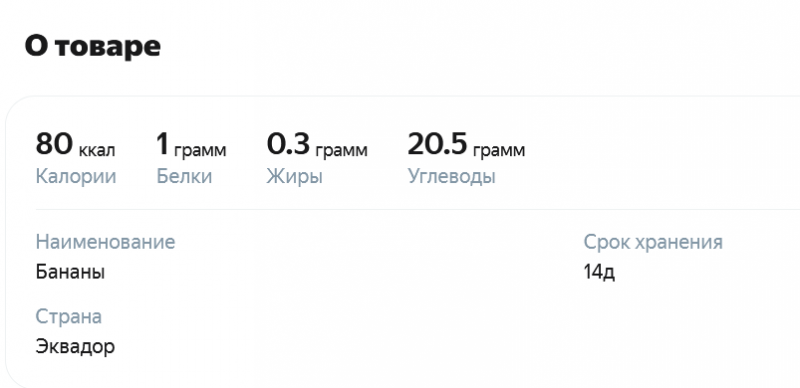This screenshot has width=800, height=388.
Task: Click the 'Наименование' field label
Action: pos(106,242)
